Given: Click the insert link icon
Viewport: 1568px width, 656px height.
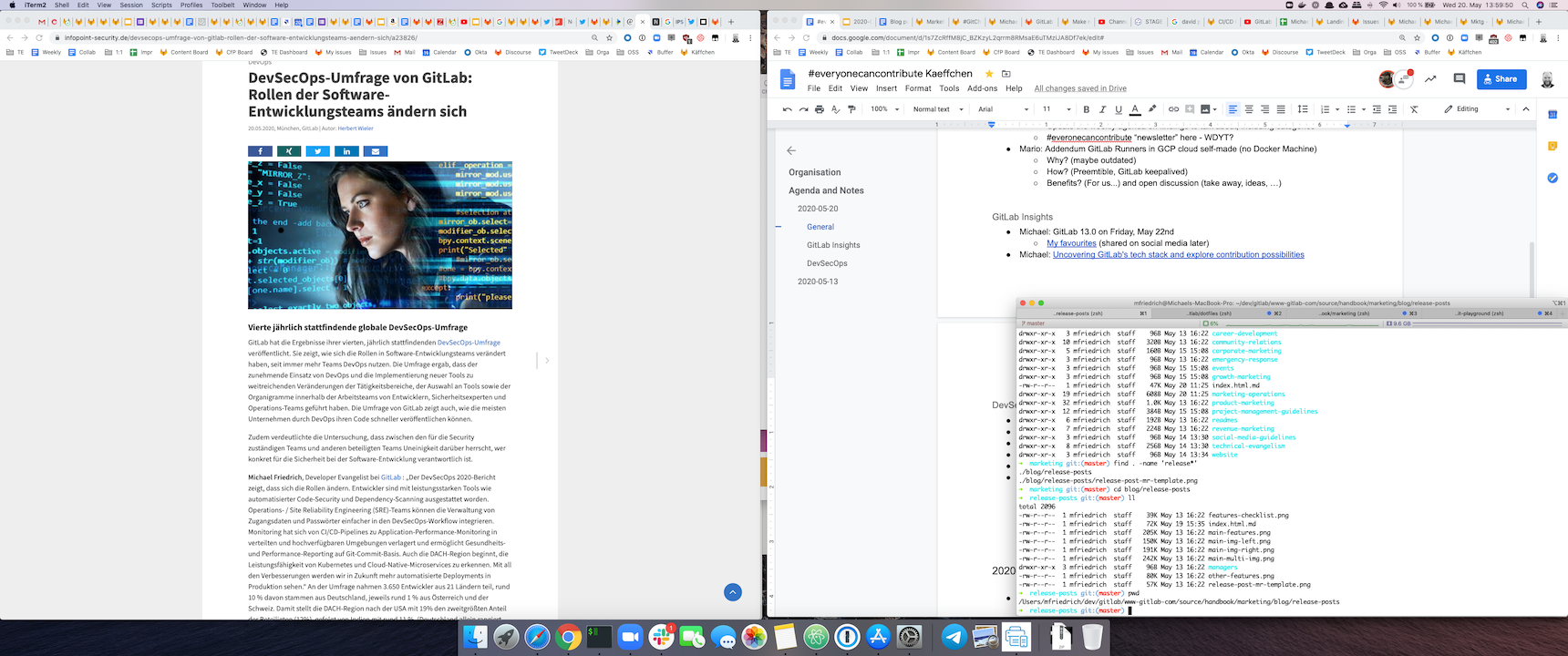Looking at the screenshot, I should click(x=1173, y=109).
